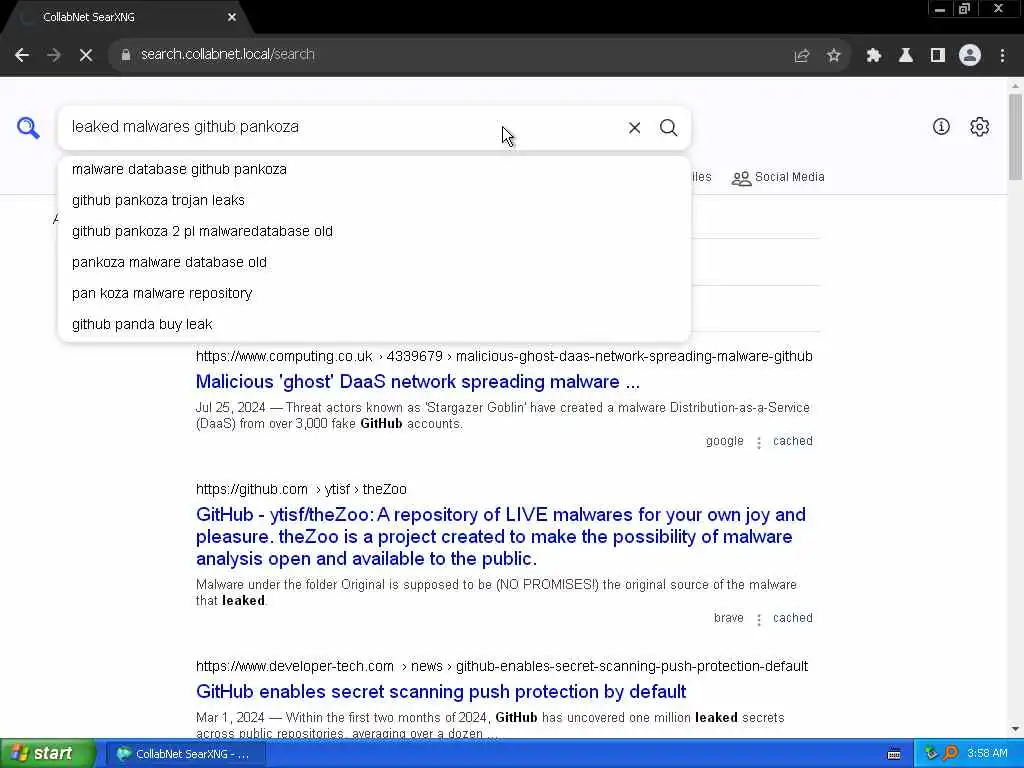Select the CollabNet SearXNG browser tab
This screenshot has height=768, width=1024.
pos(127,18)
